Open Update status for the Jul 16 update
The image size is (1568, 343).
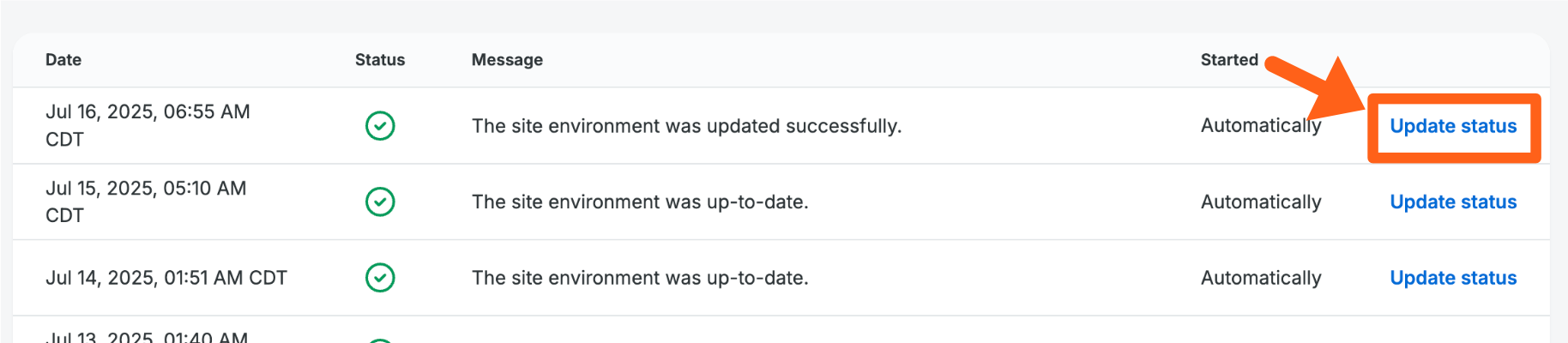click(x=1453, y=126)
